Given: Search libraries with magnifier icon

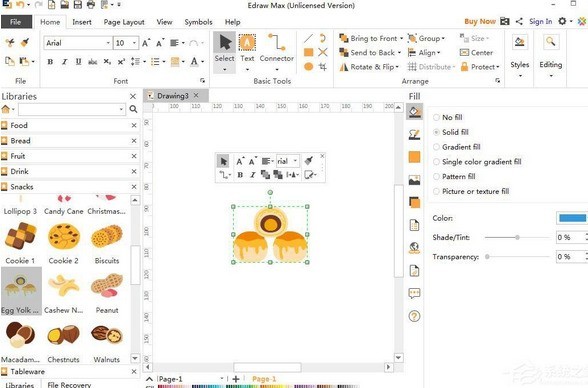Looking at the screenshot, I should (x=133, y=109).
